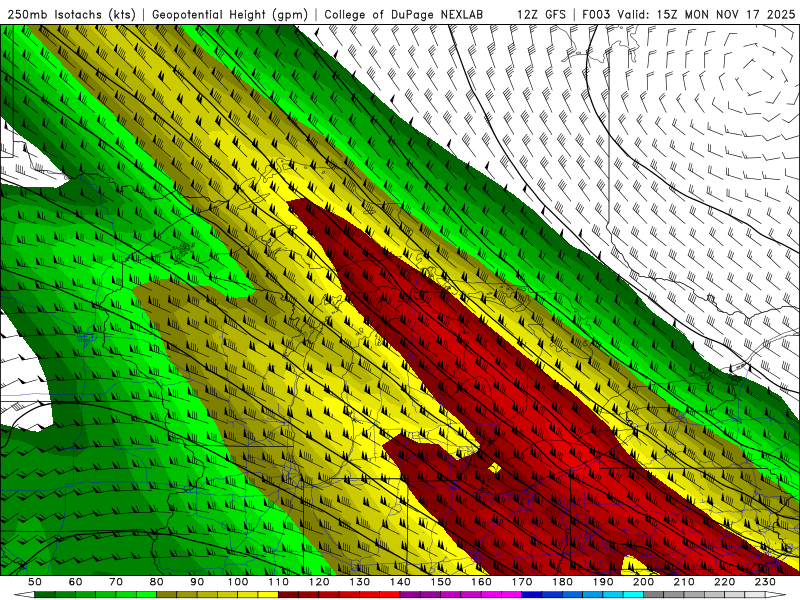Select the '70' legend value

(x=116, y=582)
